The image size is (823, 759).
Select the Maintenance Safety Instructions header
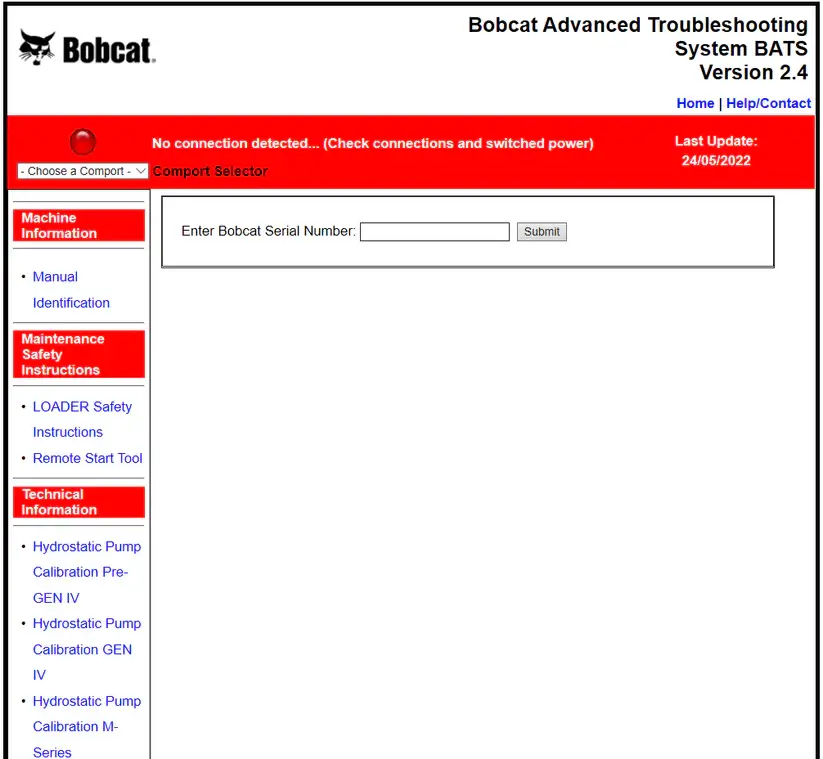click(x=79, y=355)
